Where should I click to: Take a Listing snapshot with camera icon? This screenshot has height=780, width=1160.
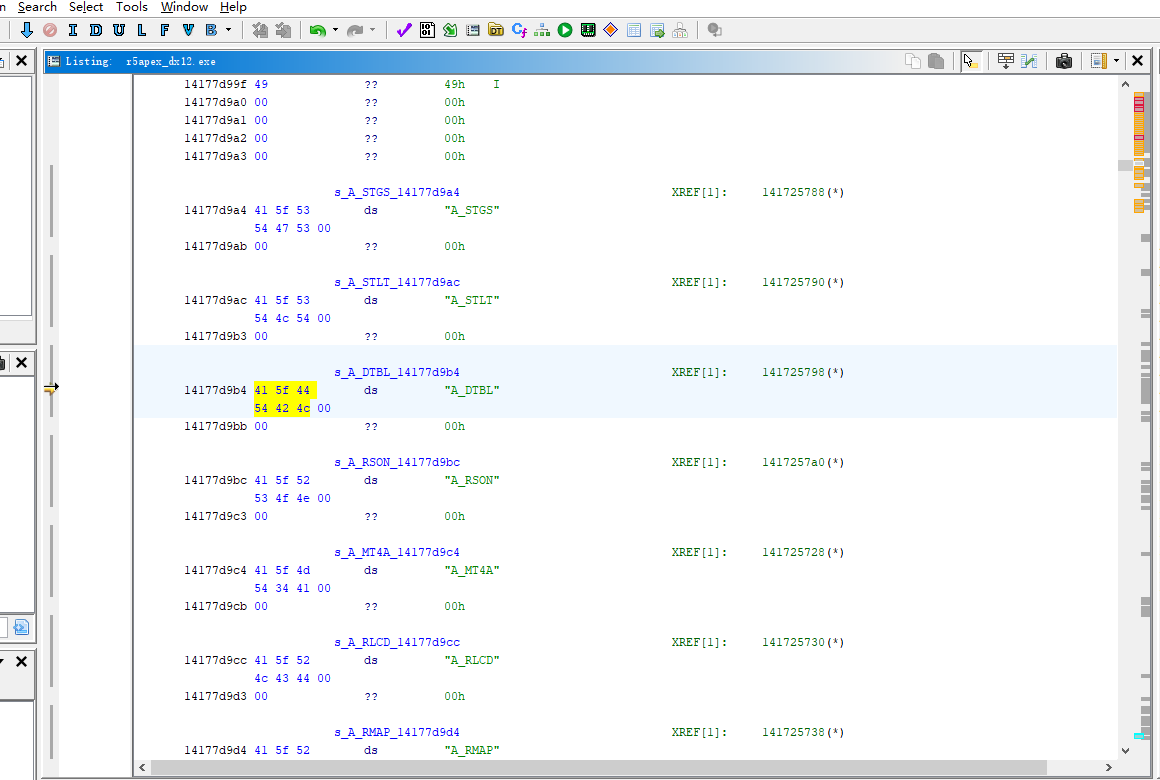coord(1064,61)
